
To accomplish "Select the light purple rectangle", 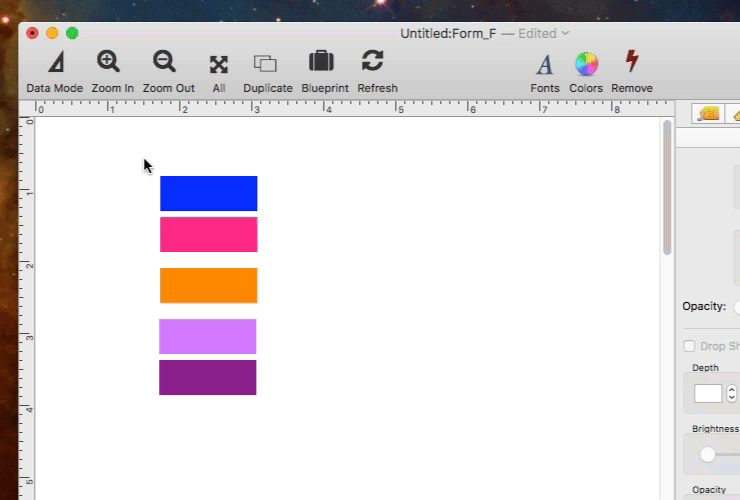I will tap(208, 337).
